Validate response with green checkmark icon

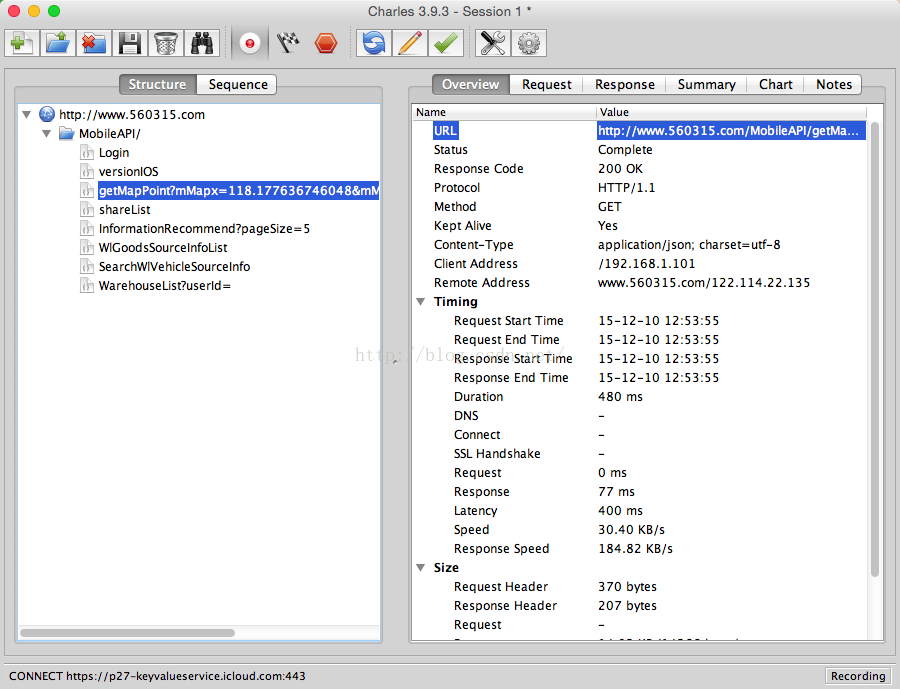click(x=446, y=43)
